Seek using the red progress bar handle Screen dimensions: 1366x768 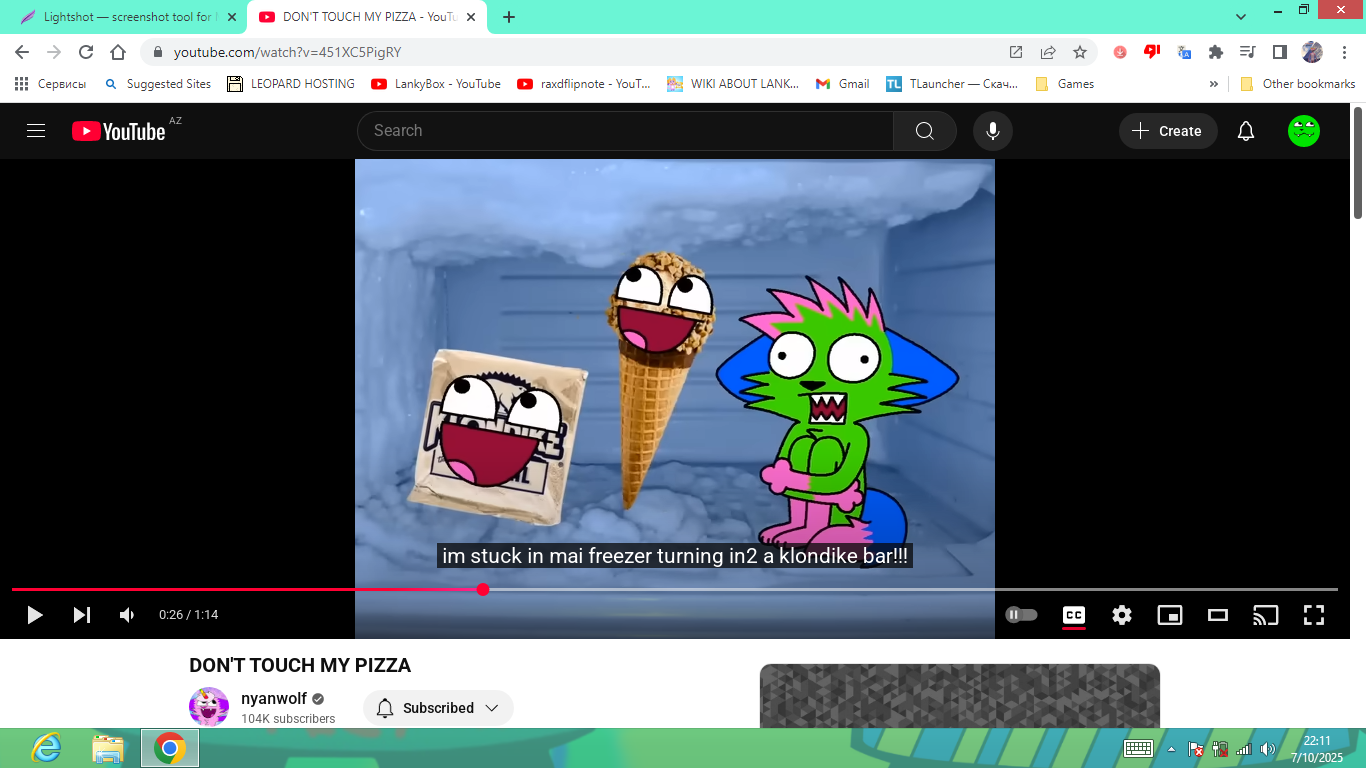click(x=483, y=589)
